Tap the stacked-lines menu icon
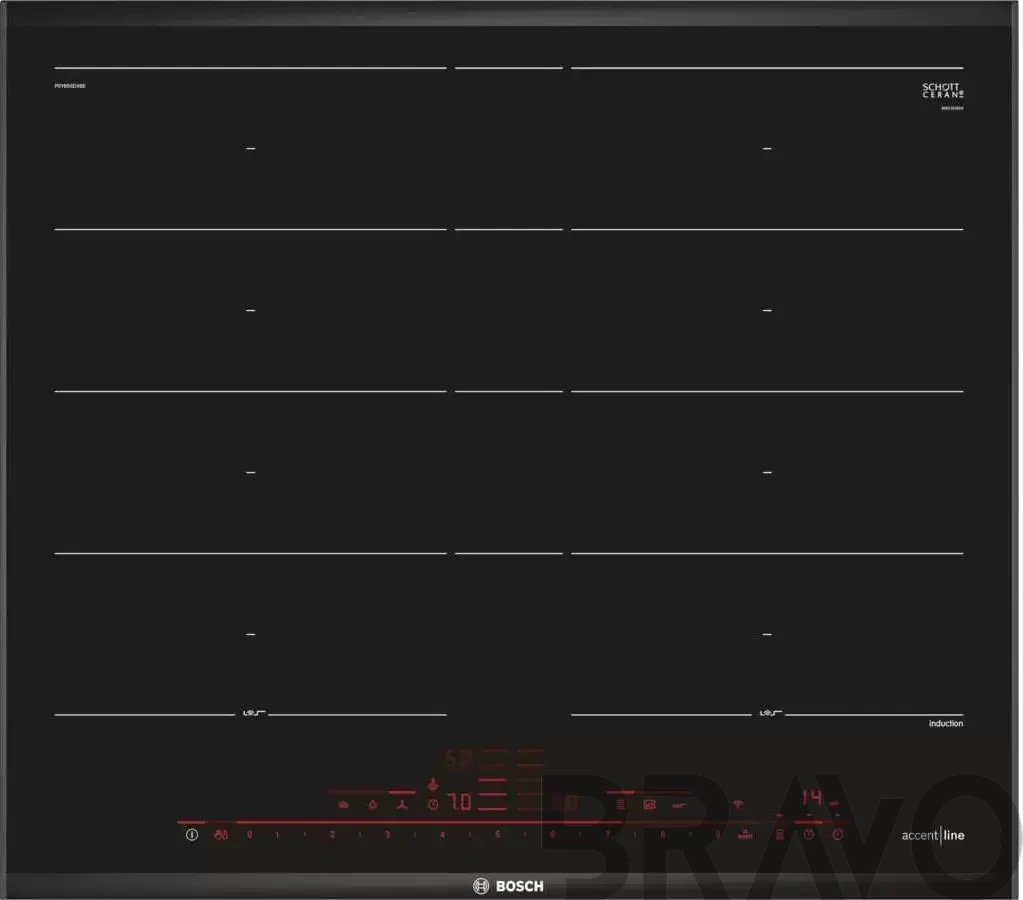The width and height of the screenshot is (1023, 900). (620, 805)
